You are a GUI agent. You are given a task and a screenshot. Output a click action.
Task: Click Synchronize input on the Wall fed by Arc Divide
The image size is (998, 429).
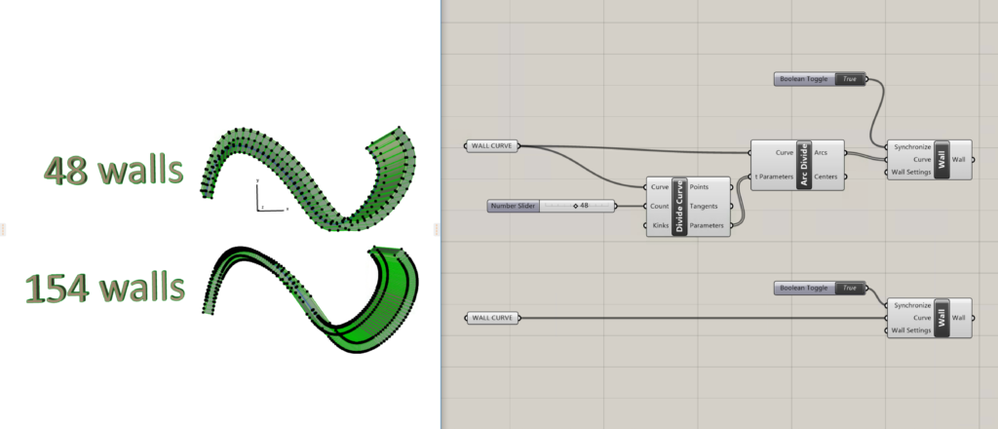point(911,147)
